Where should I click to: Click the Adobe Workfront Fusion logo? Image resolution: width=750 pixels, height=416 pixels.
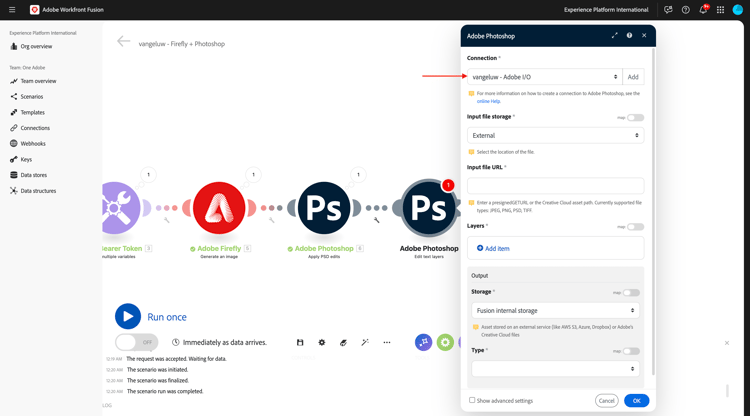pos(34,10)
